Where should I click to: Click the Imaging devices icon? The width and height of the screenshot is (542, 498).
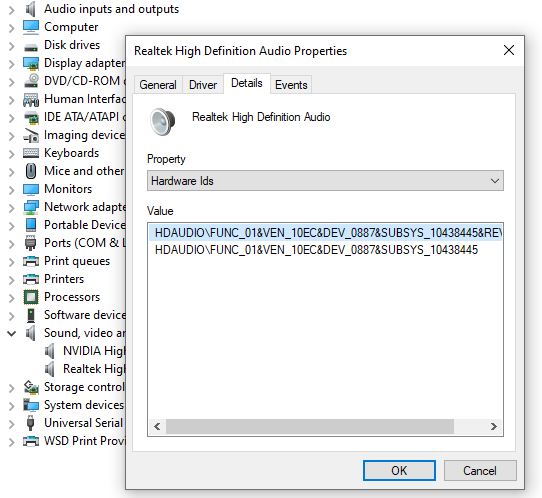[31, 135]
